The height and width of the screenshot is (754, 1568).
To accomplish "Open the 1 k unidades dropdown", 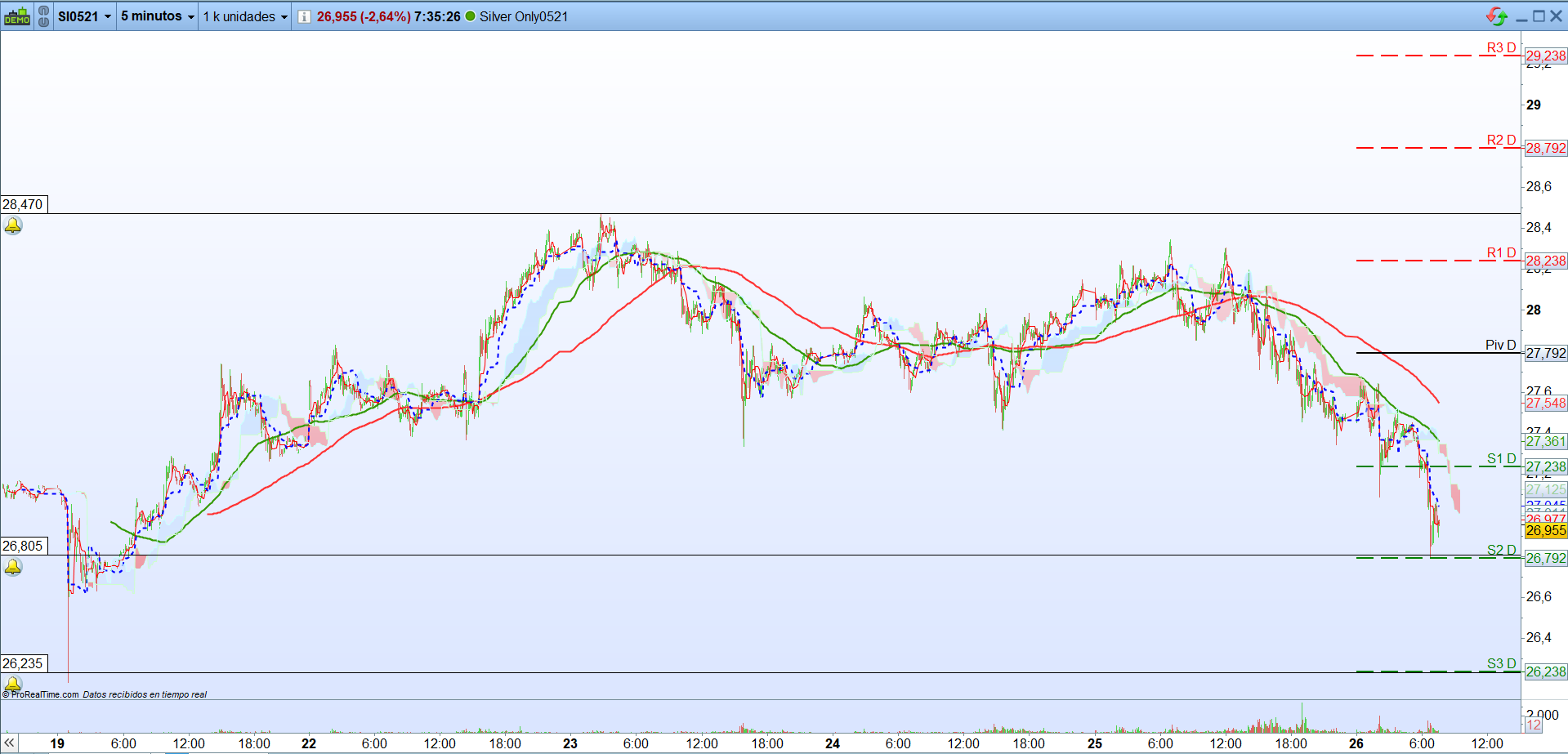I will [245, 16].
